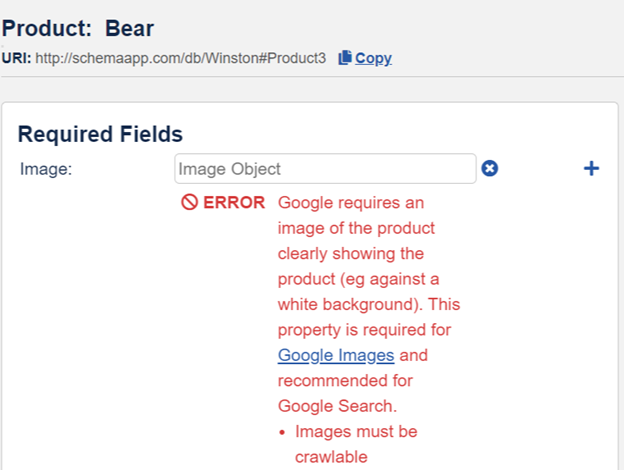Screen dimensions: 624x470
Task: Clear the Image Object field using X icon
Action: (490, 169)
